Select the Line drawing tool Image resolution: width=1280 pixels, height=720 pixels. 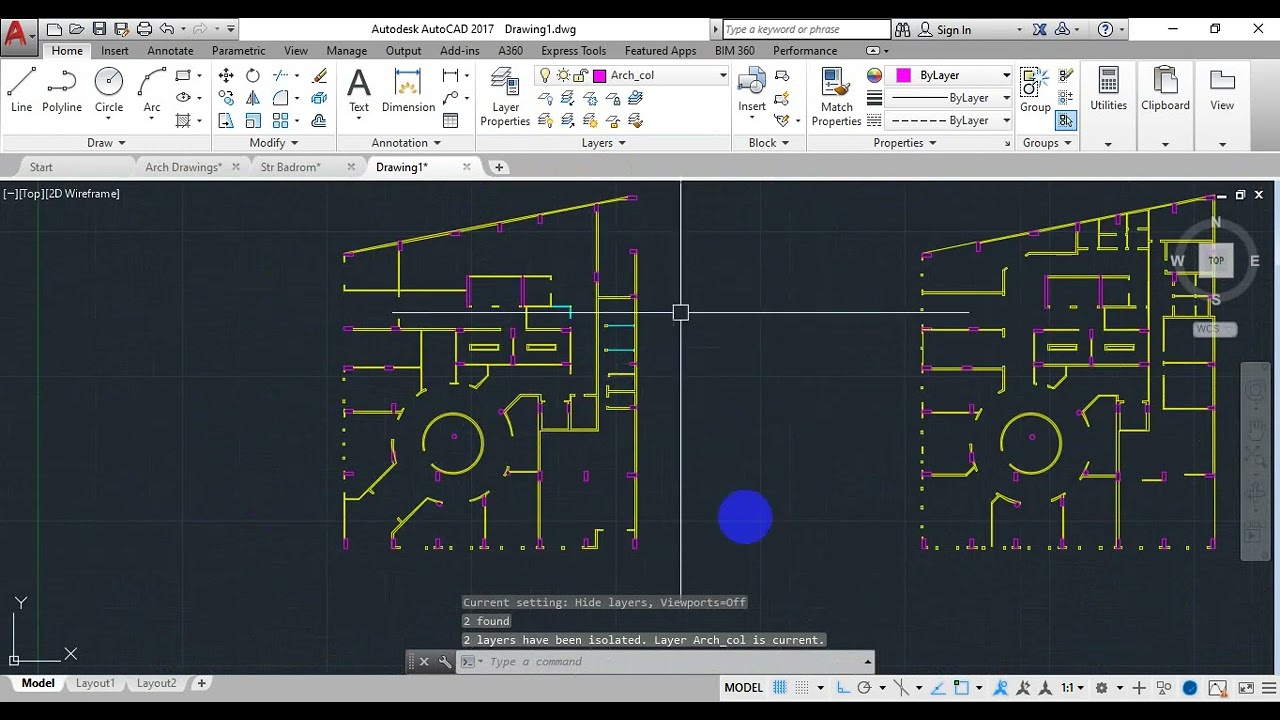[21, 90]
